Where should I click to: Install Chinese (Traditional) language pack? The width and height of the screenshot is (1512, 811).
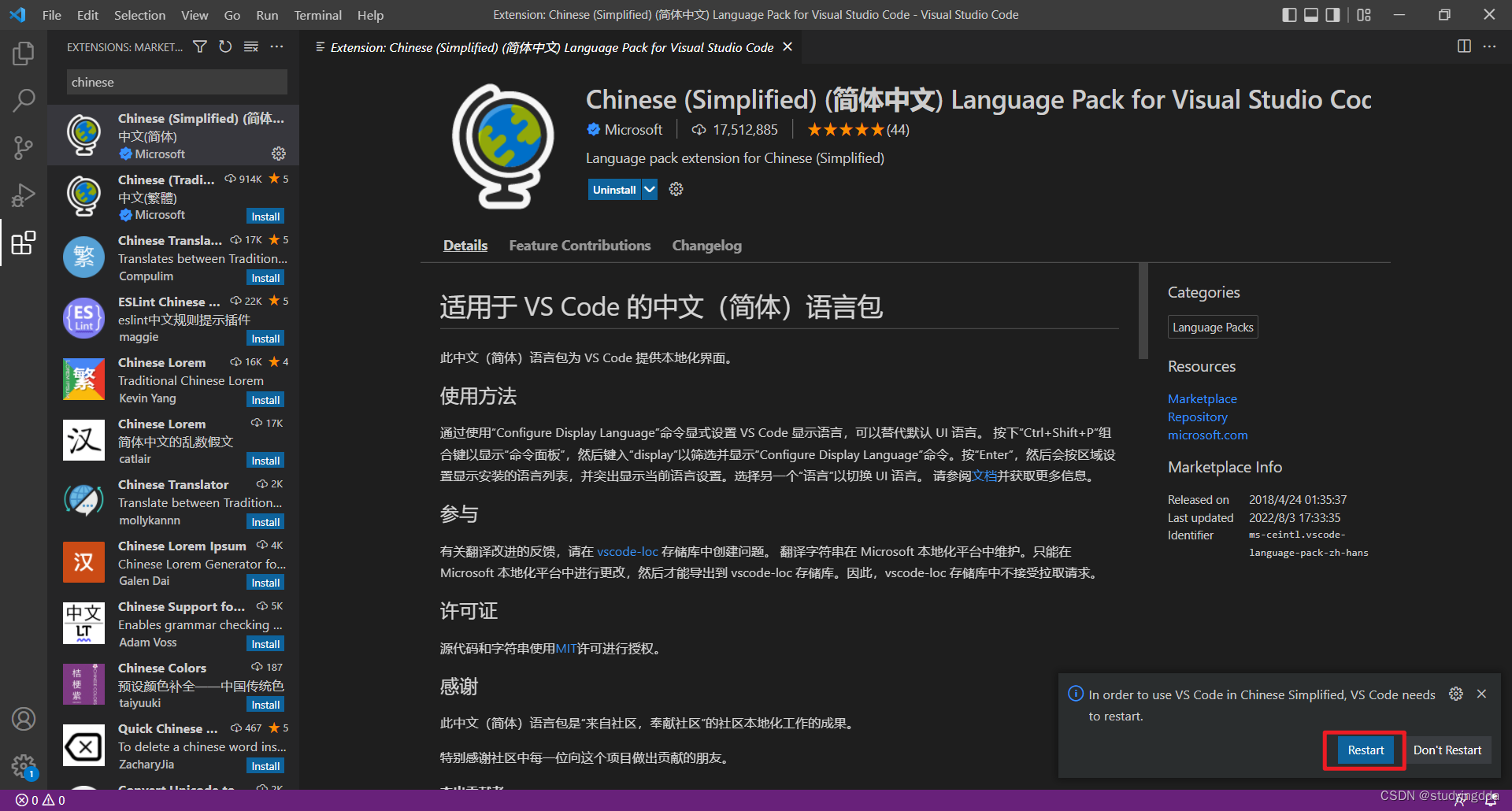point(265,217)
